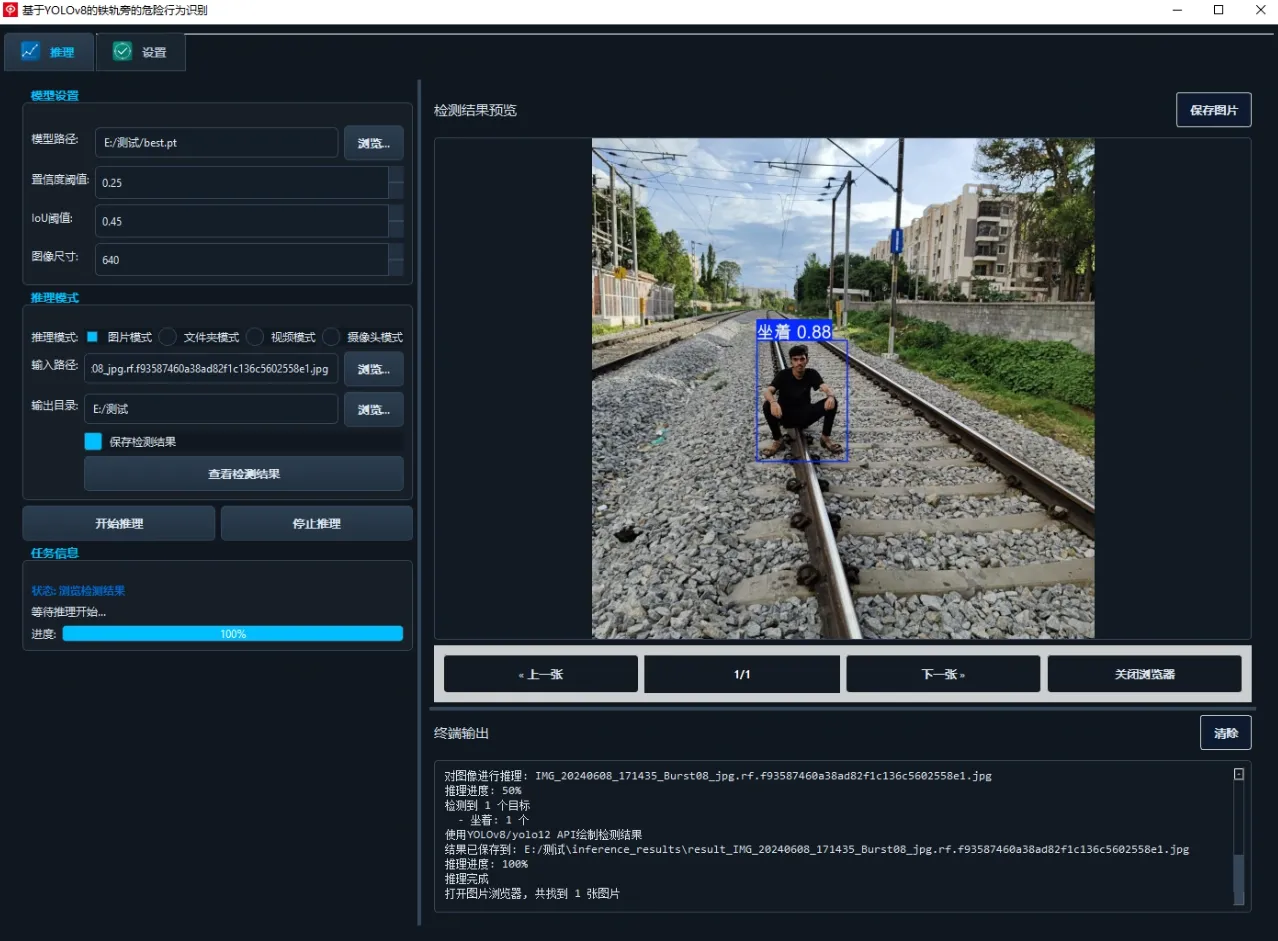This screenshot has width=1278, height=941.
Task: Click the 模型路径 input field
Action: pos(216,143)
